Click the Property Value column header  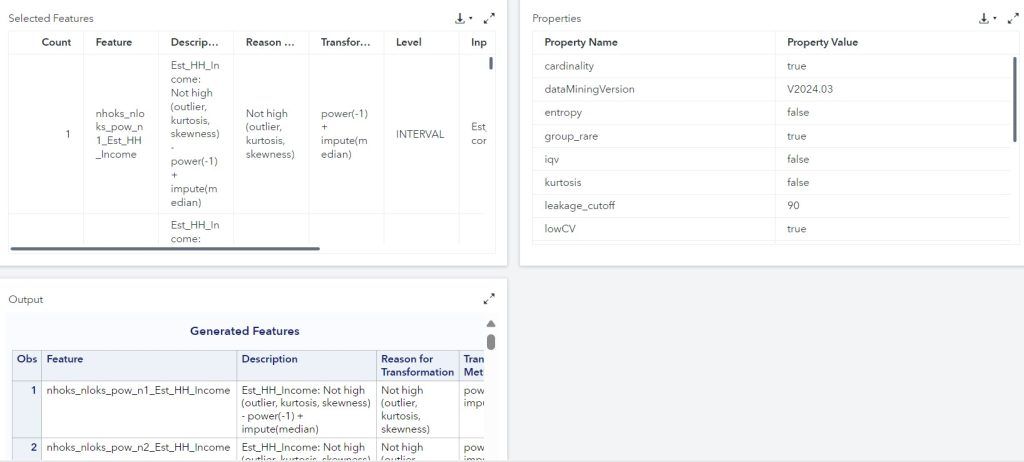tap(822, 42)
